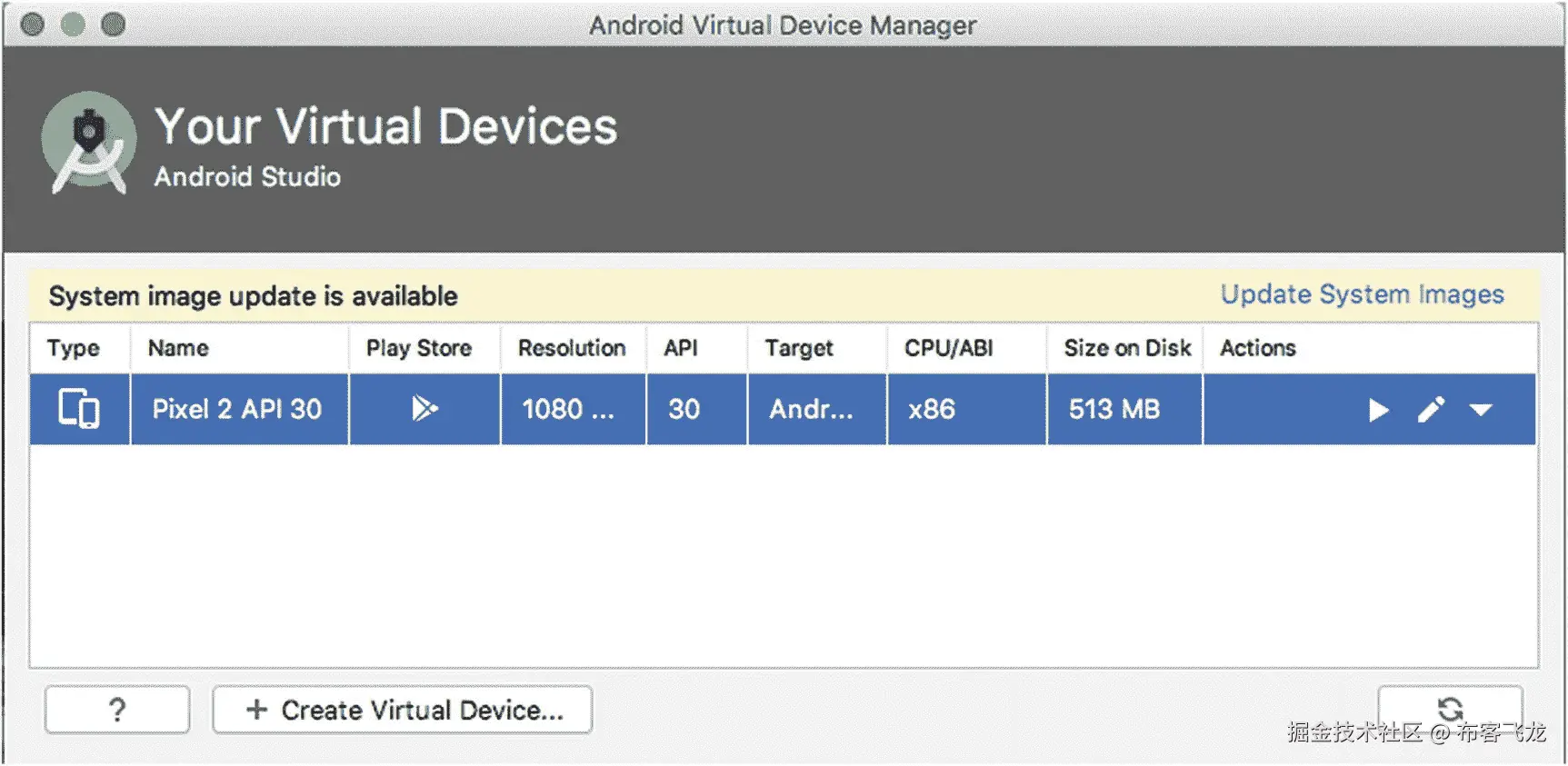
Task: Launch the Pixel 2 API 30 emulator
Action: click(x=1378, y=411)
